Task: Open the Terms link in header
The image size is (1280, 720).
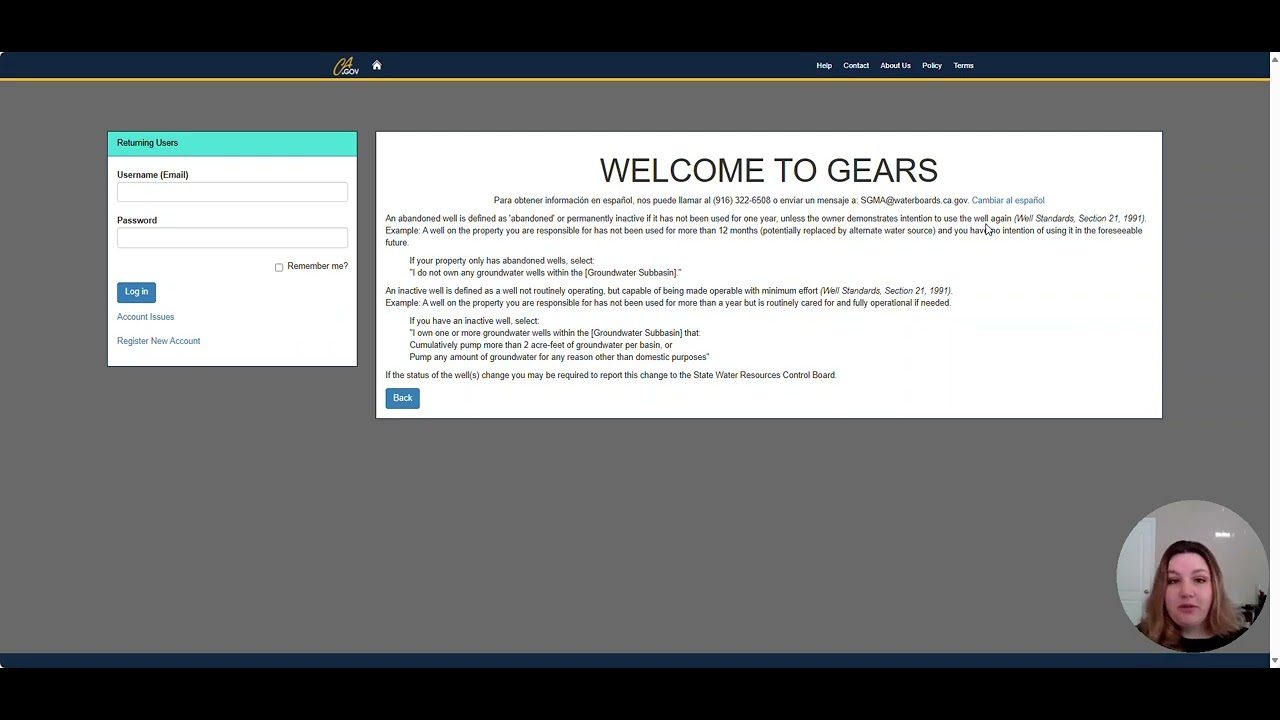Action: pyautogui.click(x=963, y=66)
